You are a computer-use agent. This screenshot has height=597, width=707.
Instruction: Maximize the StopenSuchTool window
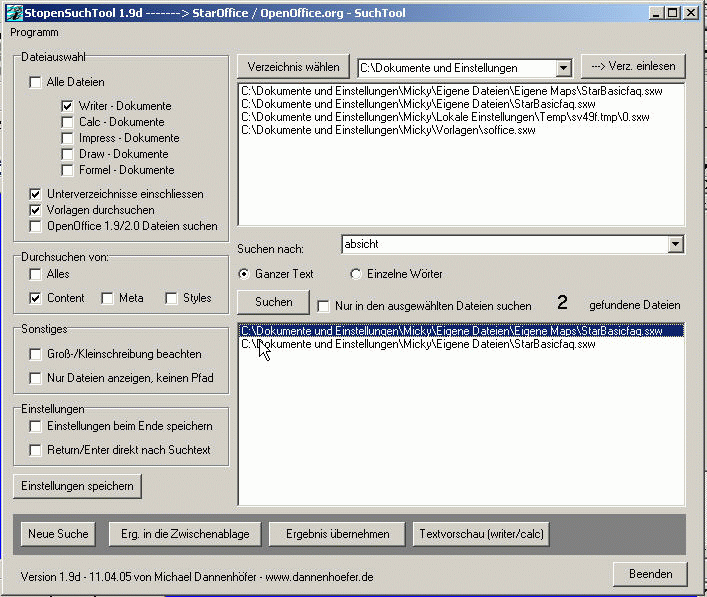pos(672,13)
